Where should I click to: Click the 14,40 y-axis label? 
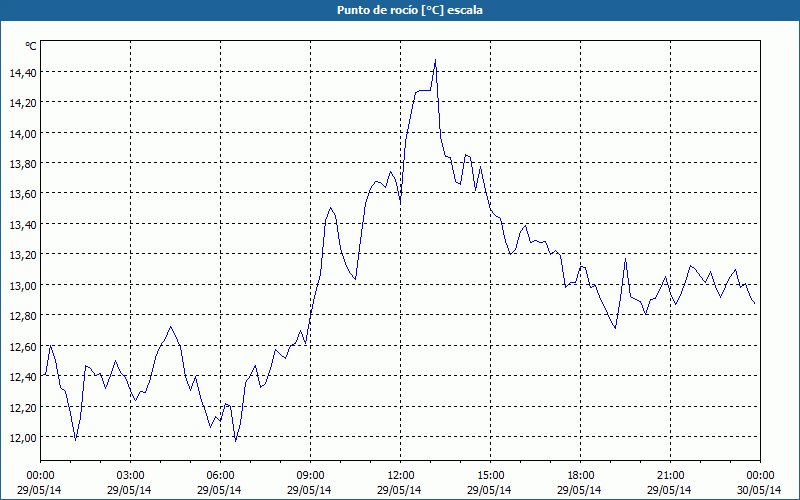(x=23, y=72)
